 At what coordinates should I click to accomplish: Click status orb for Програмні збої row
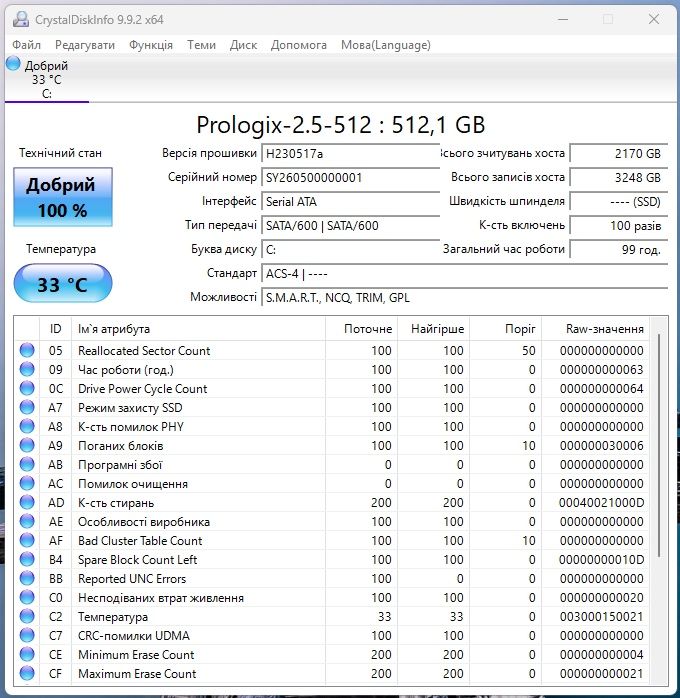pos(27,464)
